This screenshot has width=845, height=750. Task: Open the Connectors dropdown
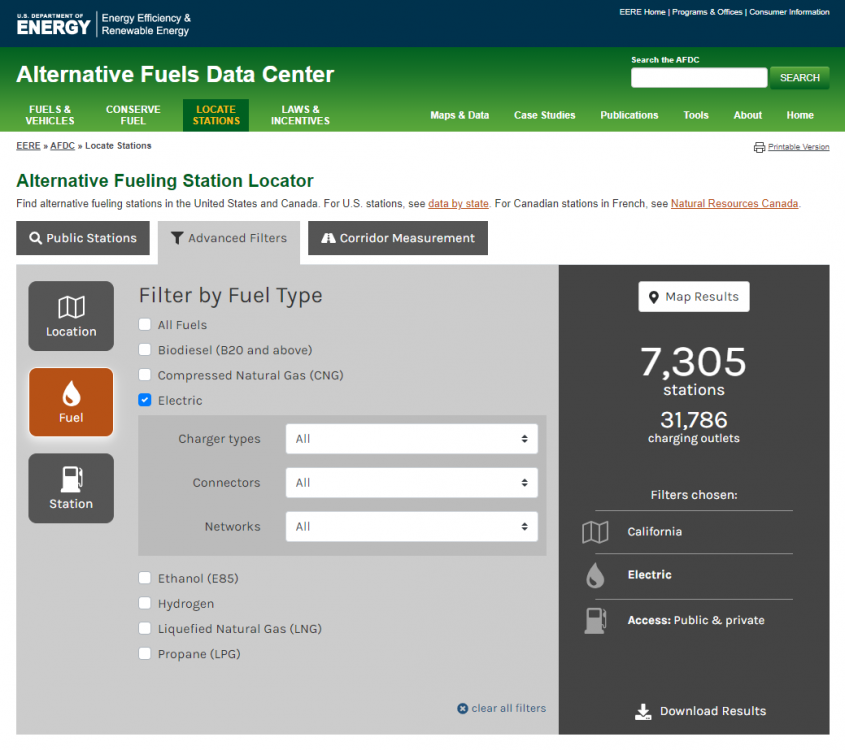[411, 483]
